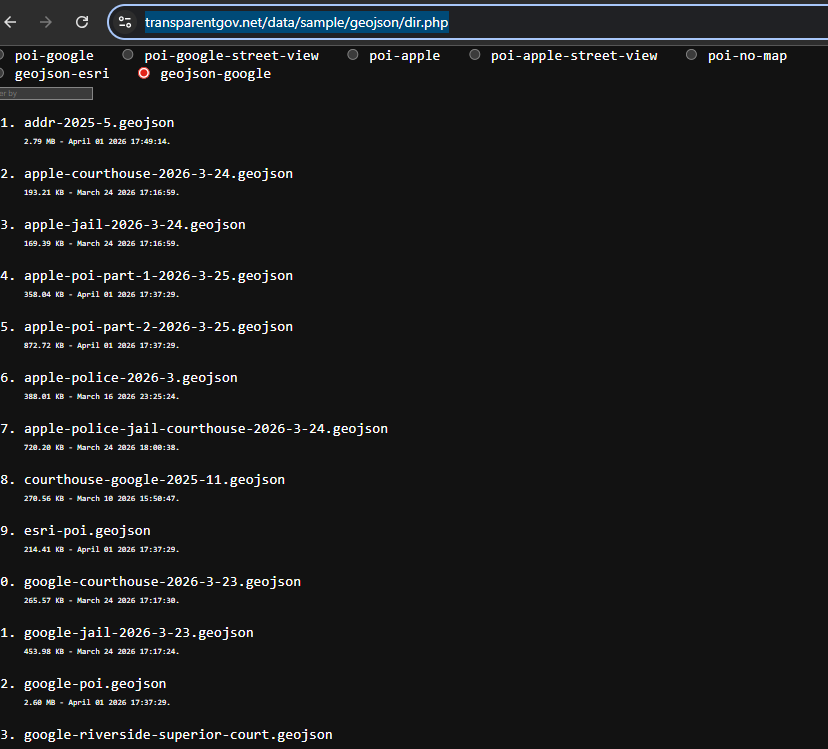Choose the poi-apple radio button
The width and height of the screenshot is (828, 749).
[x=353, y=56]
